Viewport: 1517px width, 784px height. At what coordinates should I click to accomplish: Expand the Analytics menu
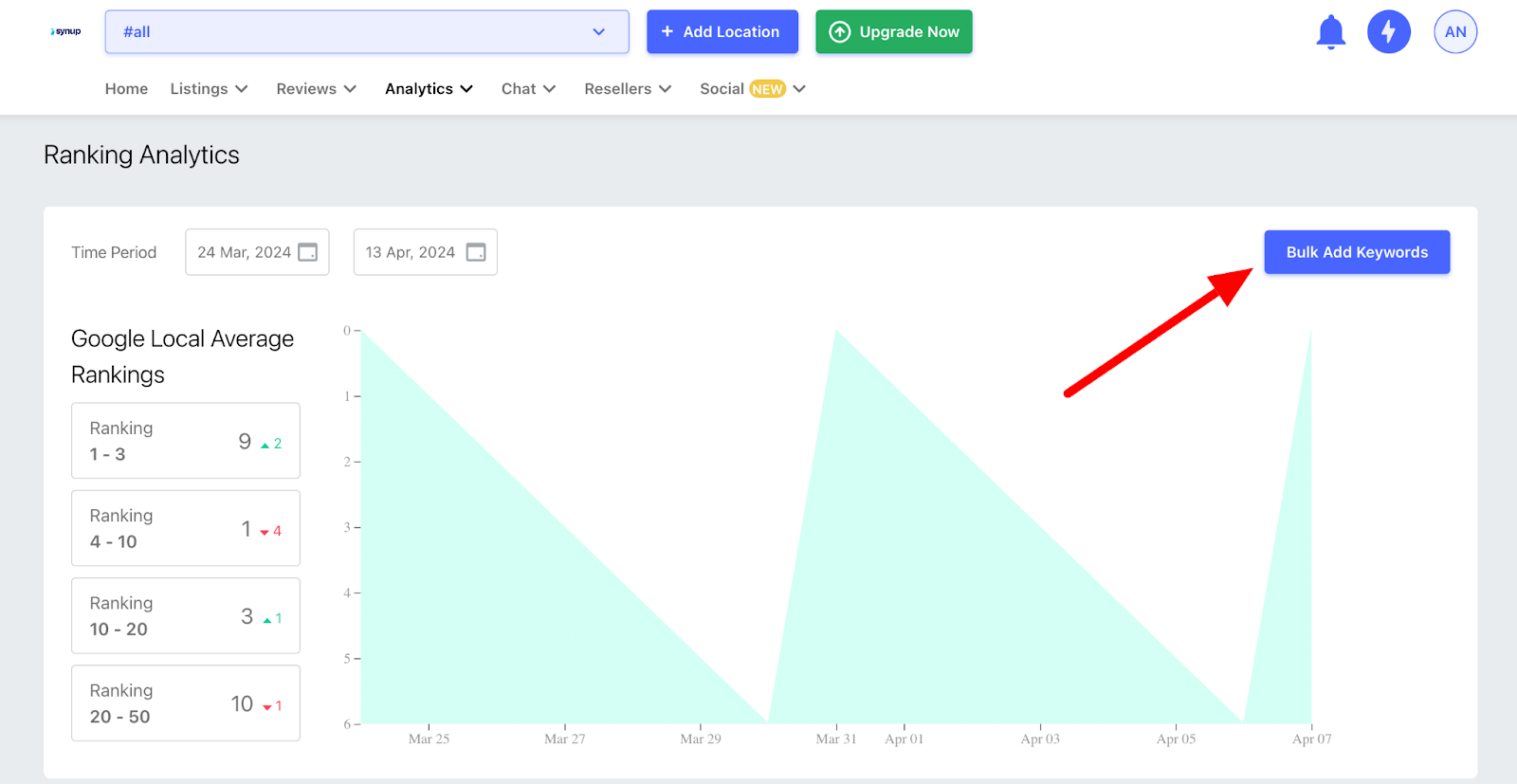click(429, 88)
